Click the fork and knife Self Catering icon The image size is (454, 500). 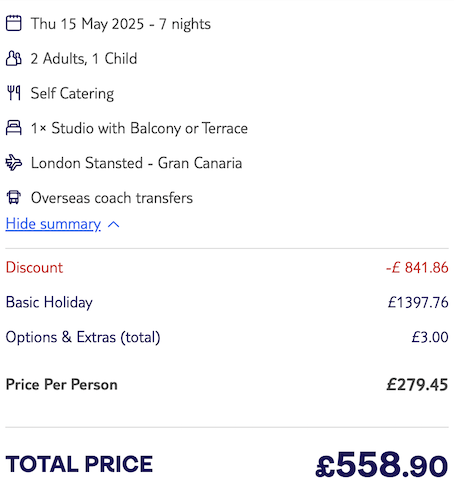point(14,93)
